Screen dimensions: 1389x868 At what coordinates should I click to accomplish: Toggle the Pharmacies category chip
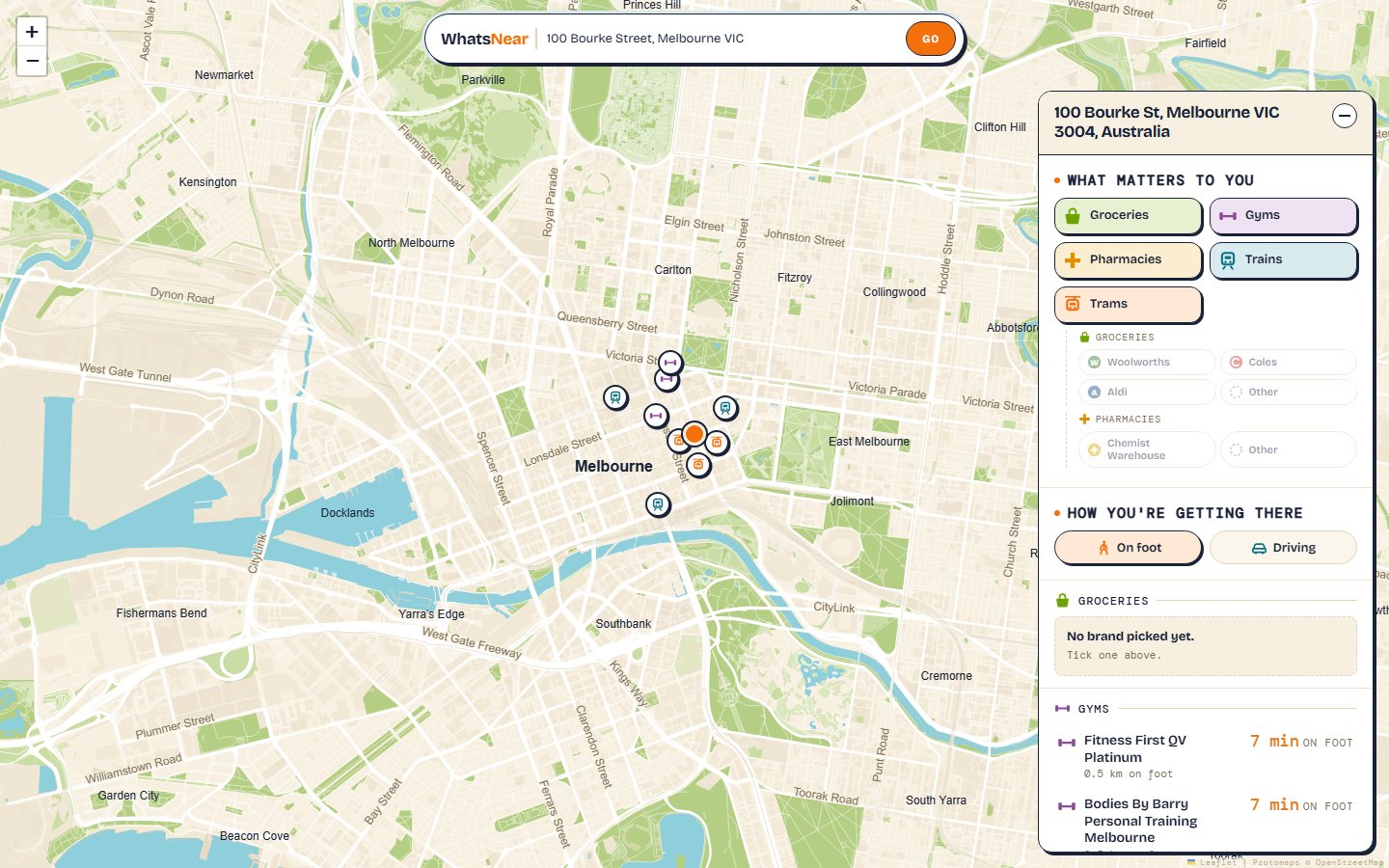(x=1129, y=260)
